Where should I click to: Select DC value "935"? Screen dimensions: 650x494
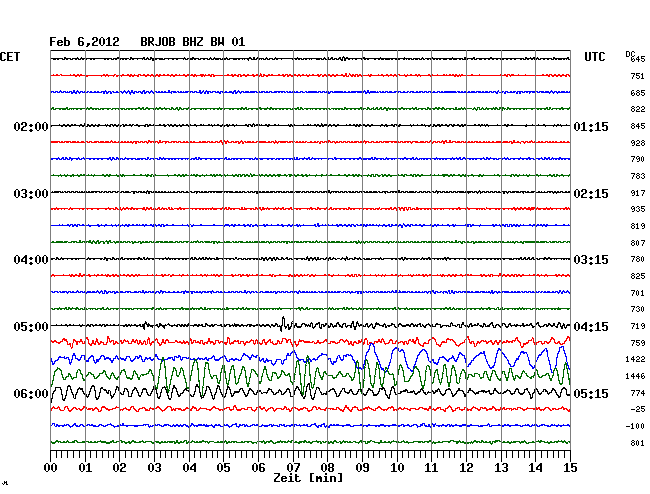pos(638,209)
